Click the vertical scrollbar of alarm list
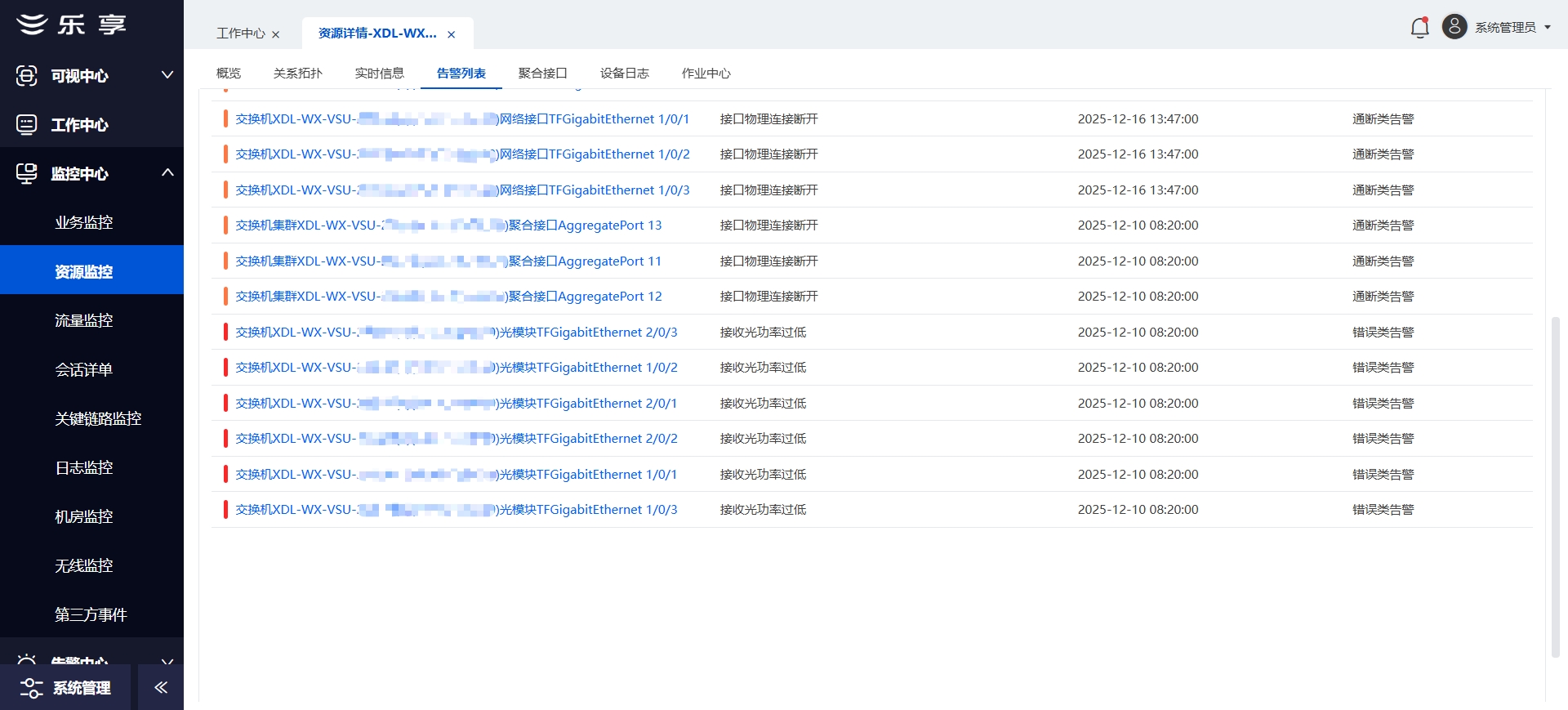1568x710 pixels. tap(1555, 486)
